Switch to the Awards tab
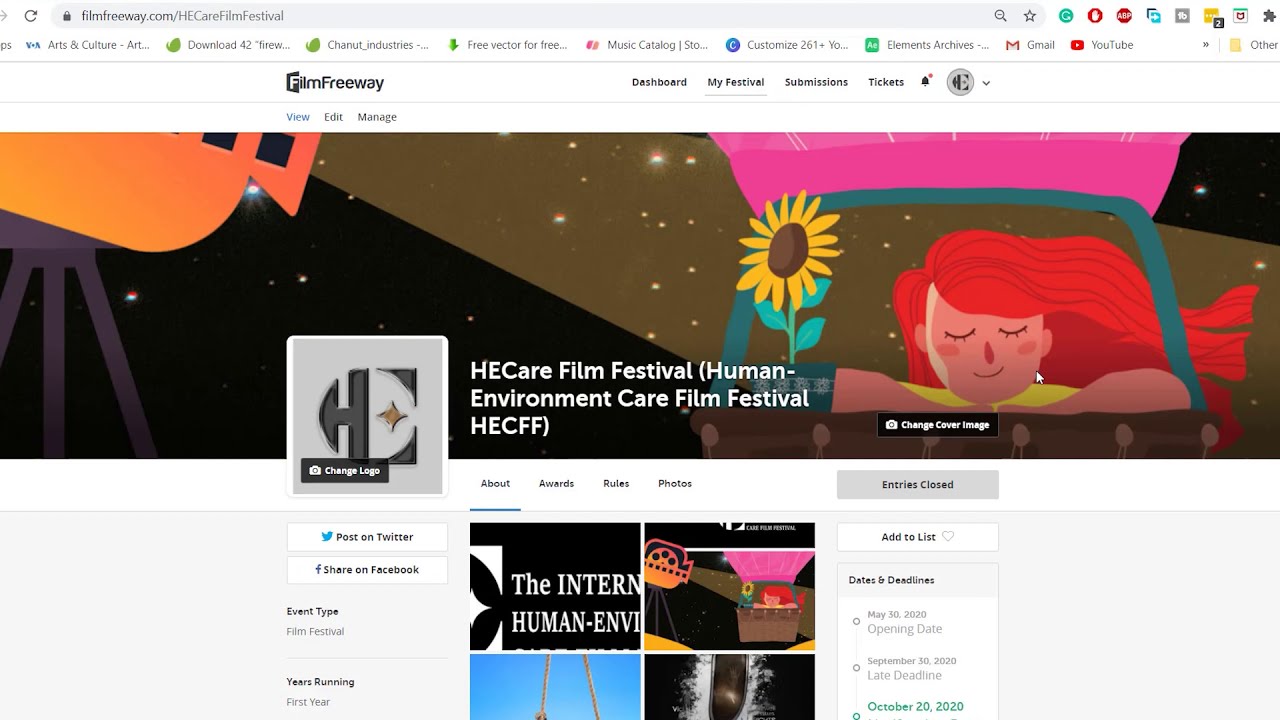 point(556,484)
